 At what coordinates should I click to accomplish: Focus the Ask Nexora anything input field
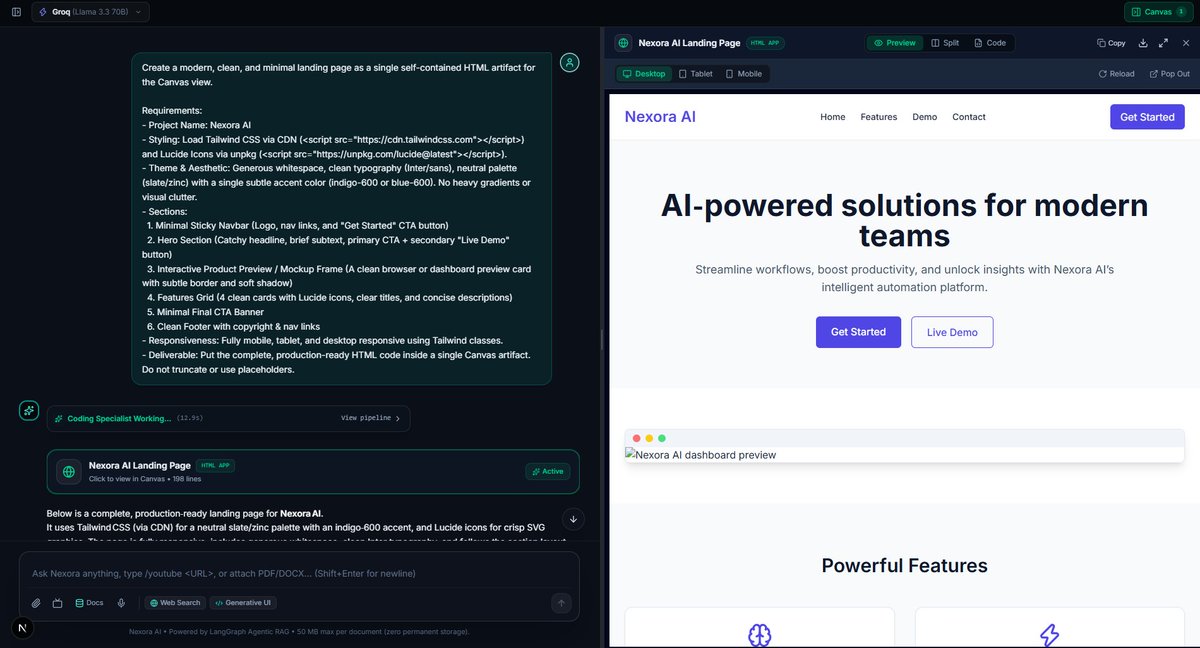(300, 573)
